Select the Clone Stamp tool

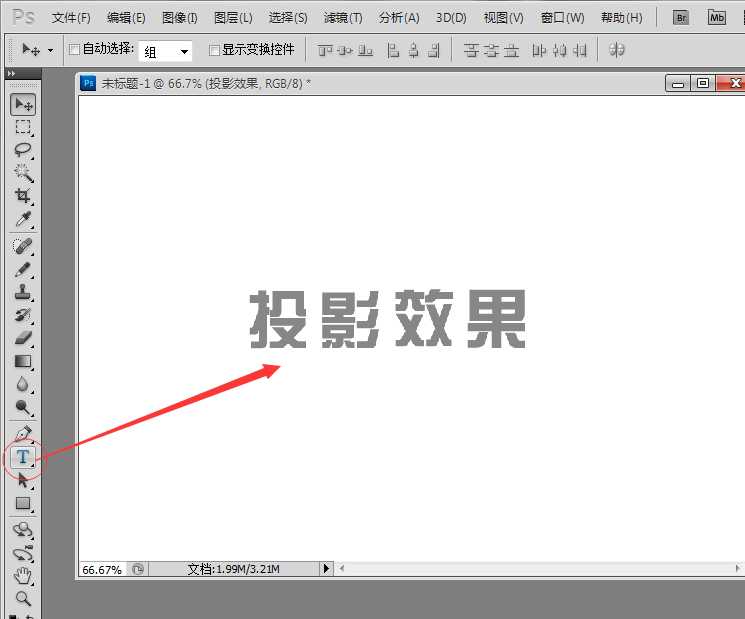(23, 292)
